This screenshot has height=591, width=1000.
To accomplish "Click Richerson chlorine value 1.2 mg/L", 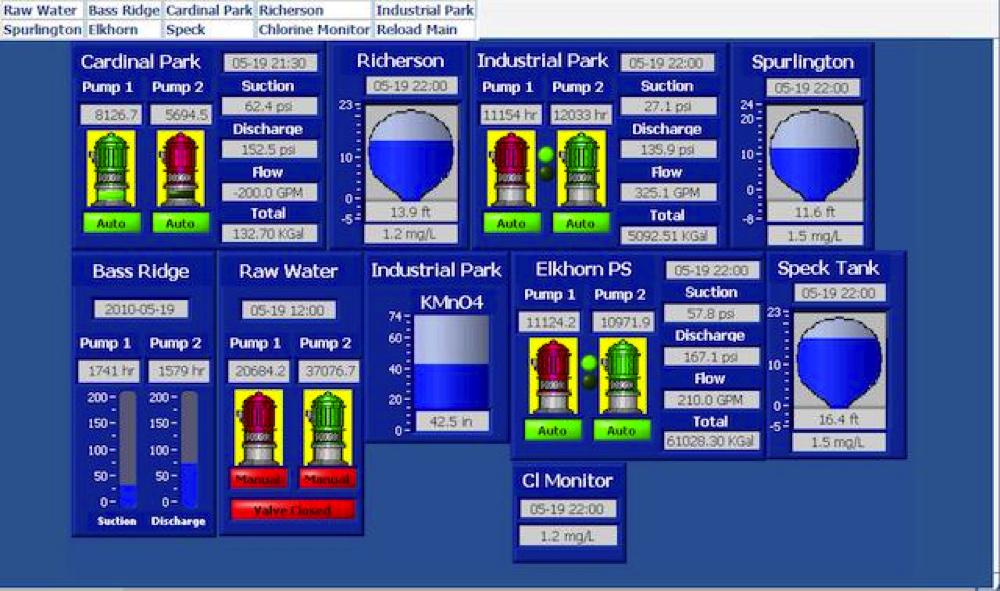I will click(x=411, y=234).
